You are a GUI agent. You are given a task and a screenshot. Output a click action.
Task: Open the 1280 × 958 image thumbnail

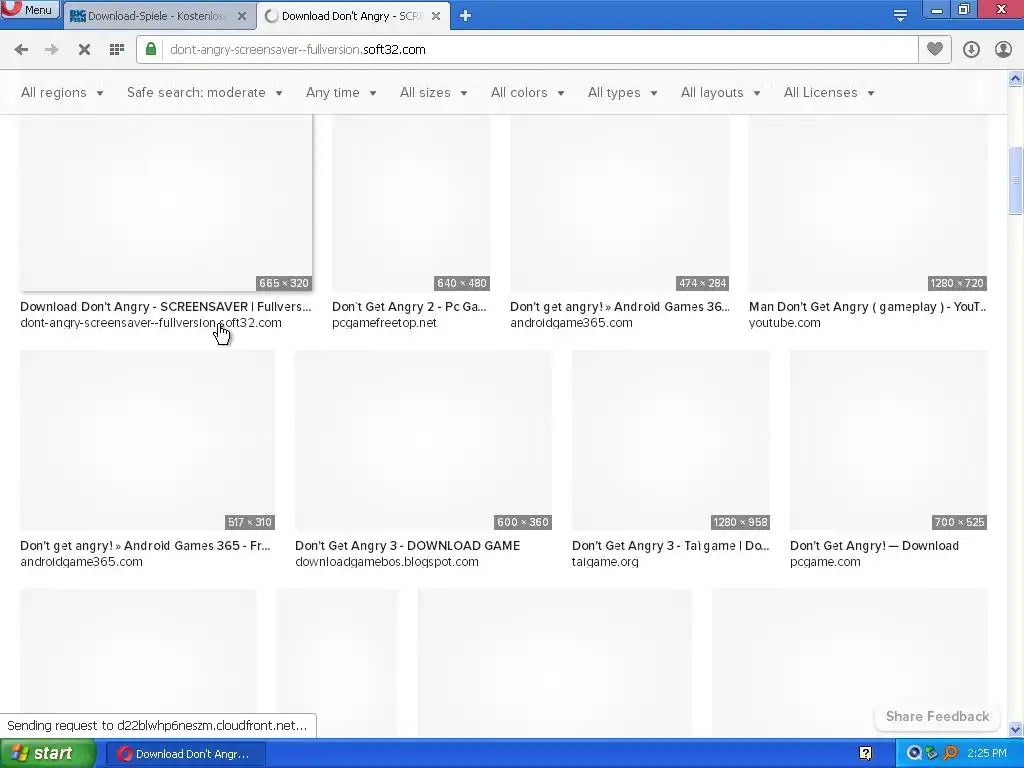[671, 440]
